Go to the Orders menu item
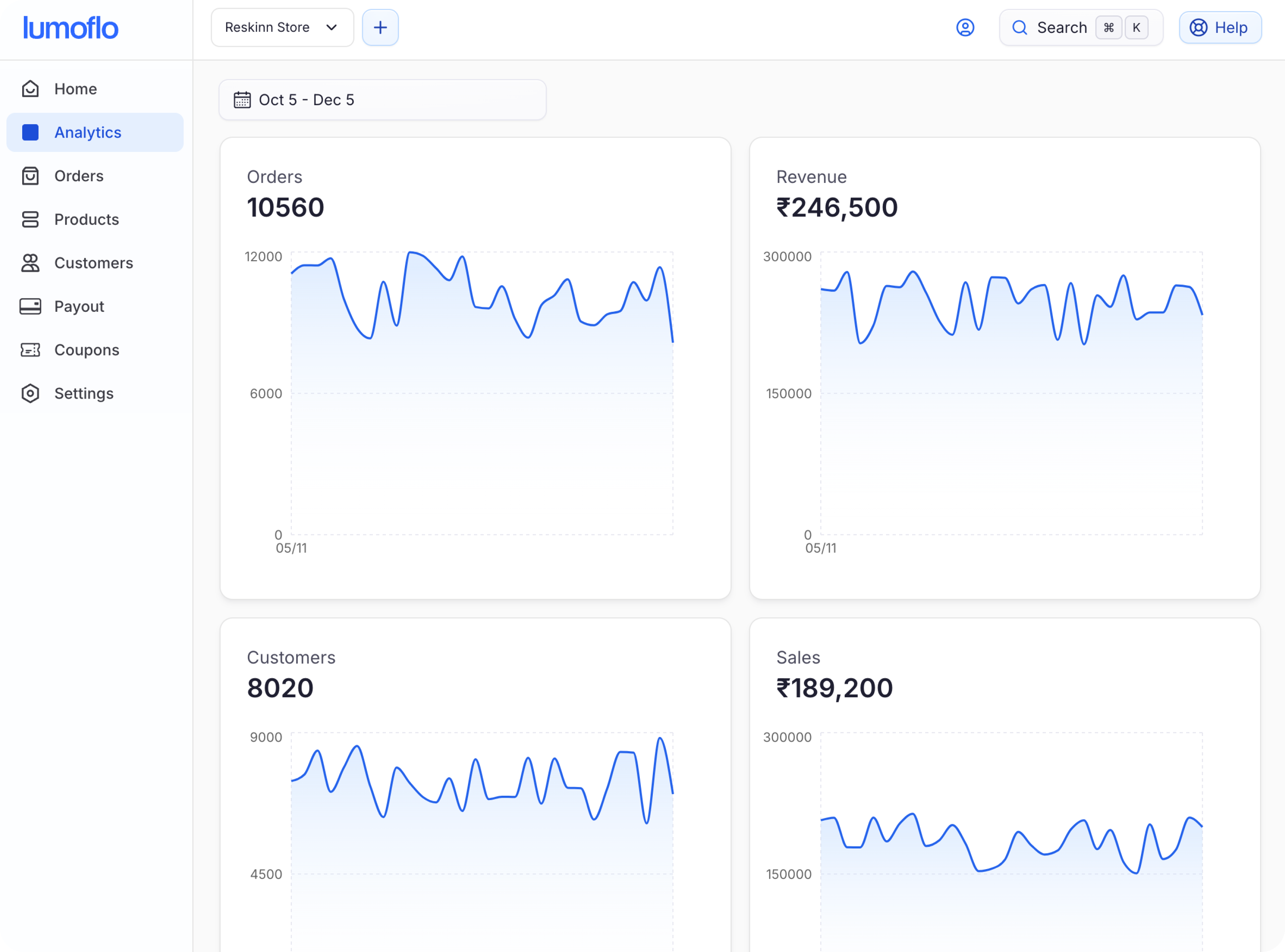The height and width of the screenshot is (952, 1285). click(79, 176)
